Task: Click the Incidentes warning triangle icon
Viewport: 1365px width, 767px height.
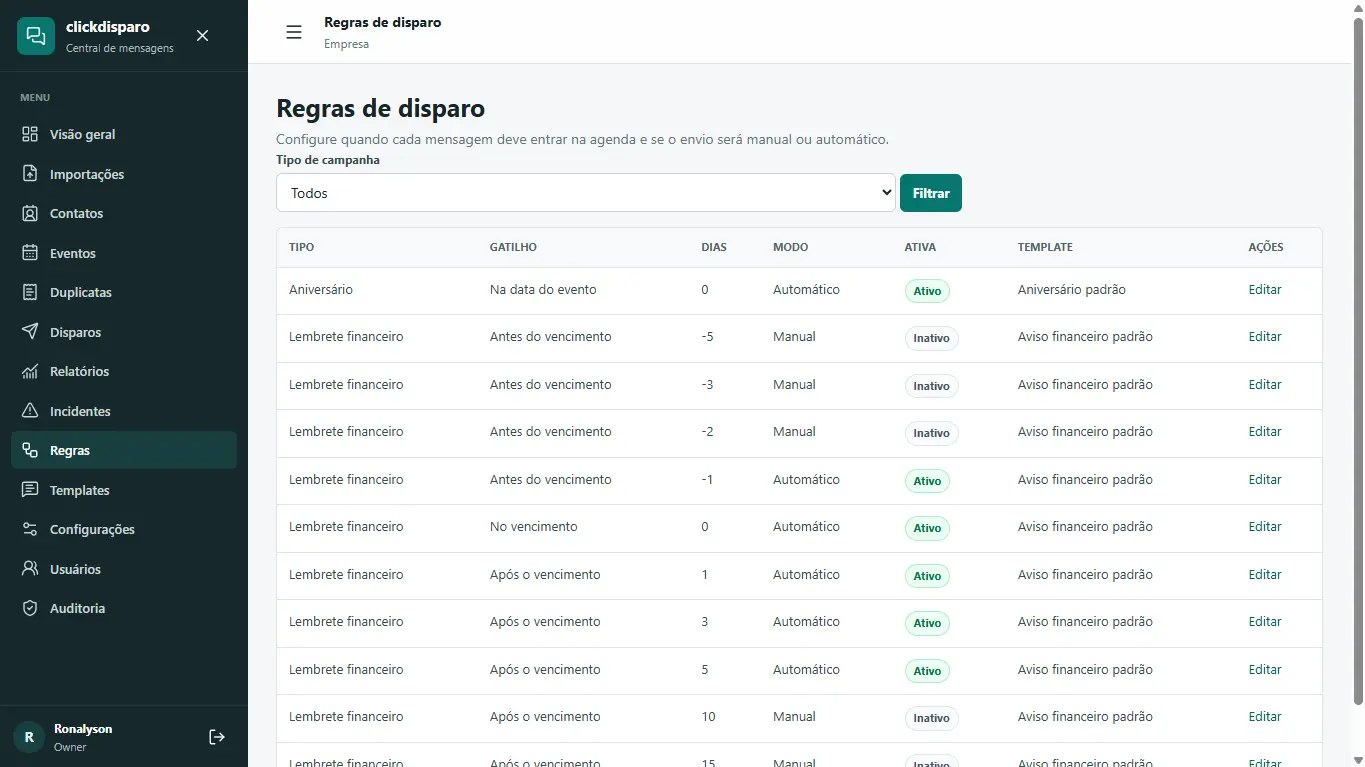Action: [x=30, y=411]
